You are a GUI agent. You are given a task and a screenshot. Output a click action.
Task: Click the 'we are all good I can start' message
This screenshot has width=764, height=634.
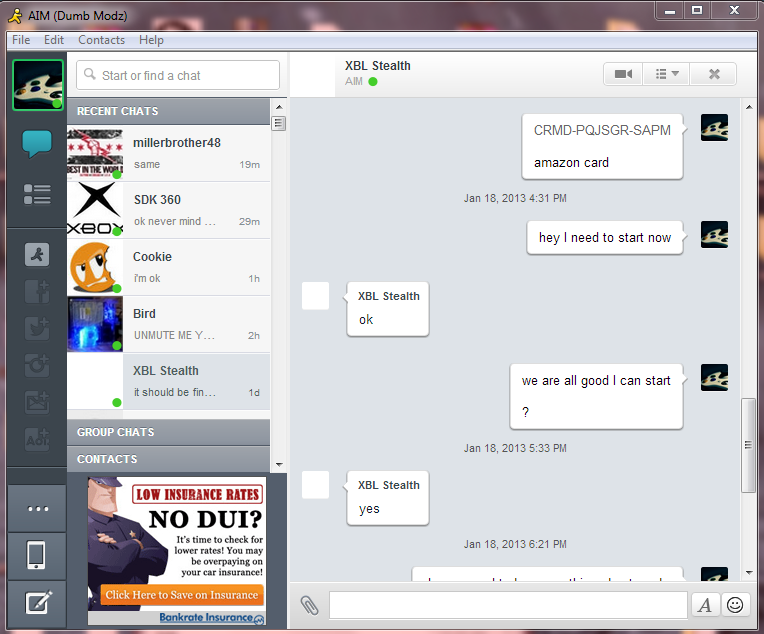(596, 396)
